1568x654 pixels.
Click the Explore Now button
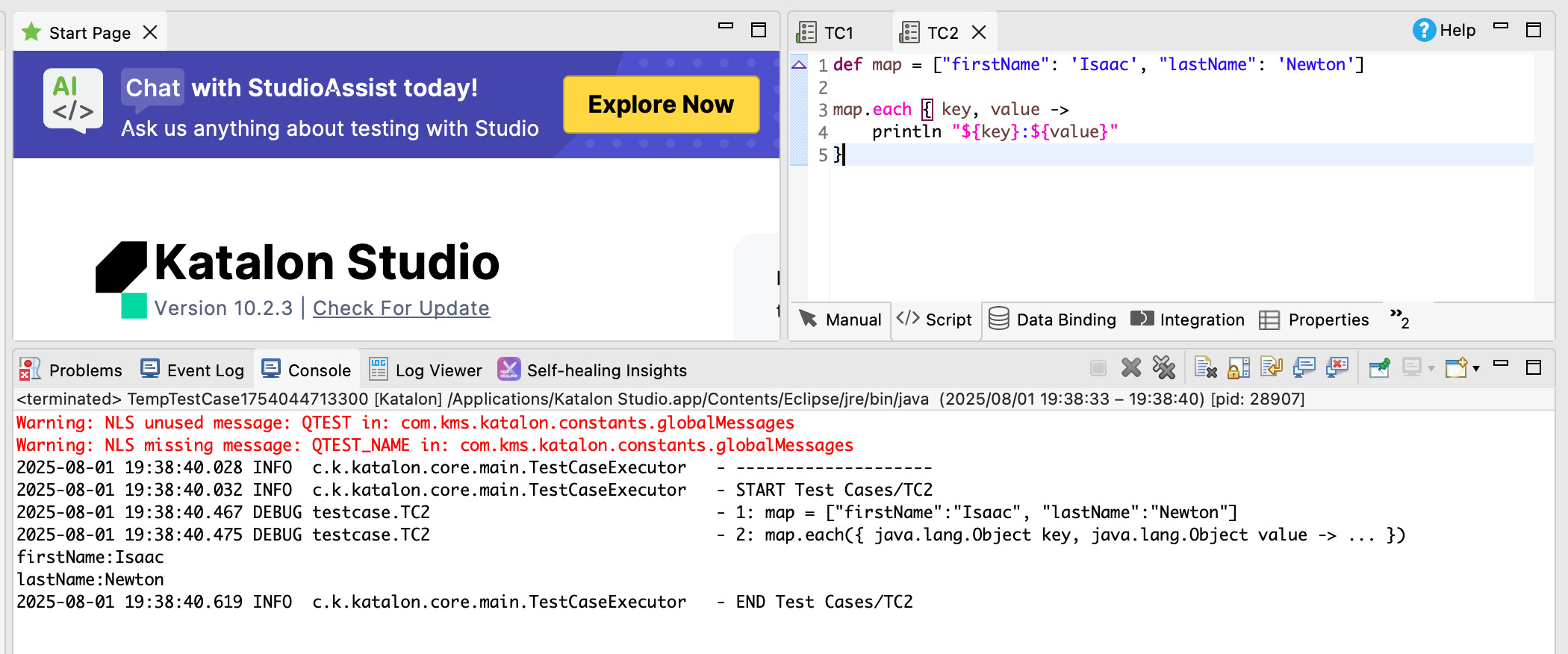(661, 105)
